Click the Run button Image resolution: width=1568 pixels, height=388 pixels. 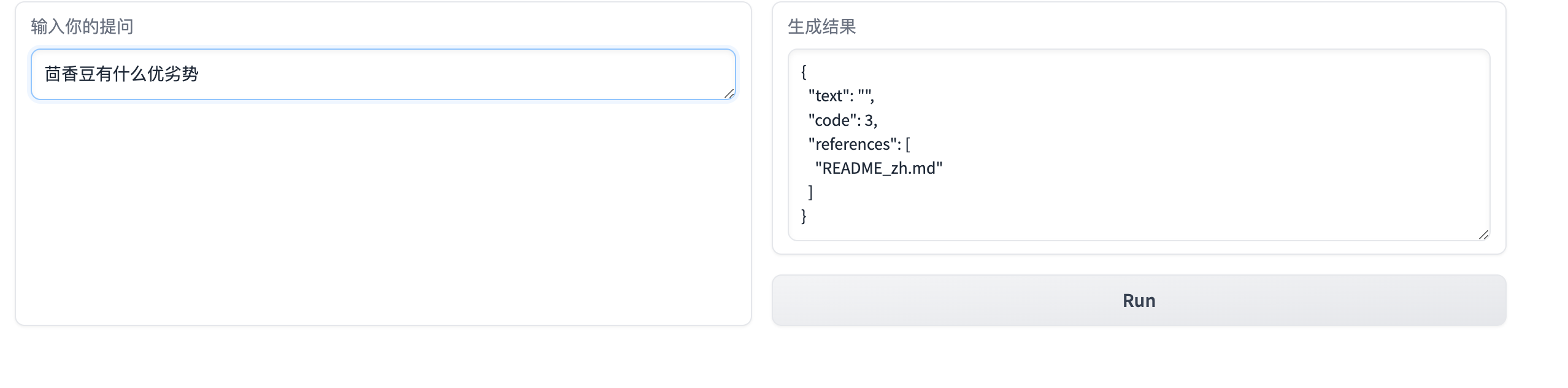[x=1139, y=300]
